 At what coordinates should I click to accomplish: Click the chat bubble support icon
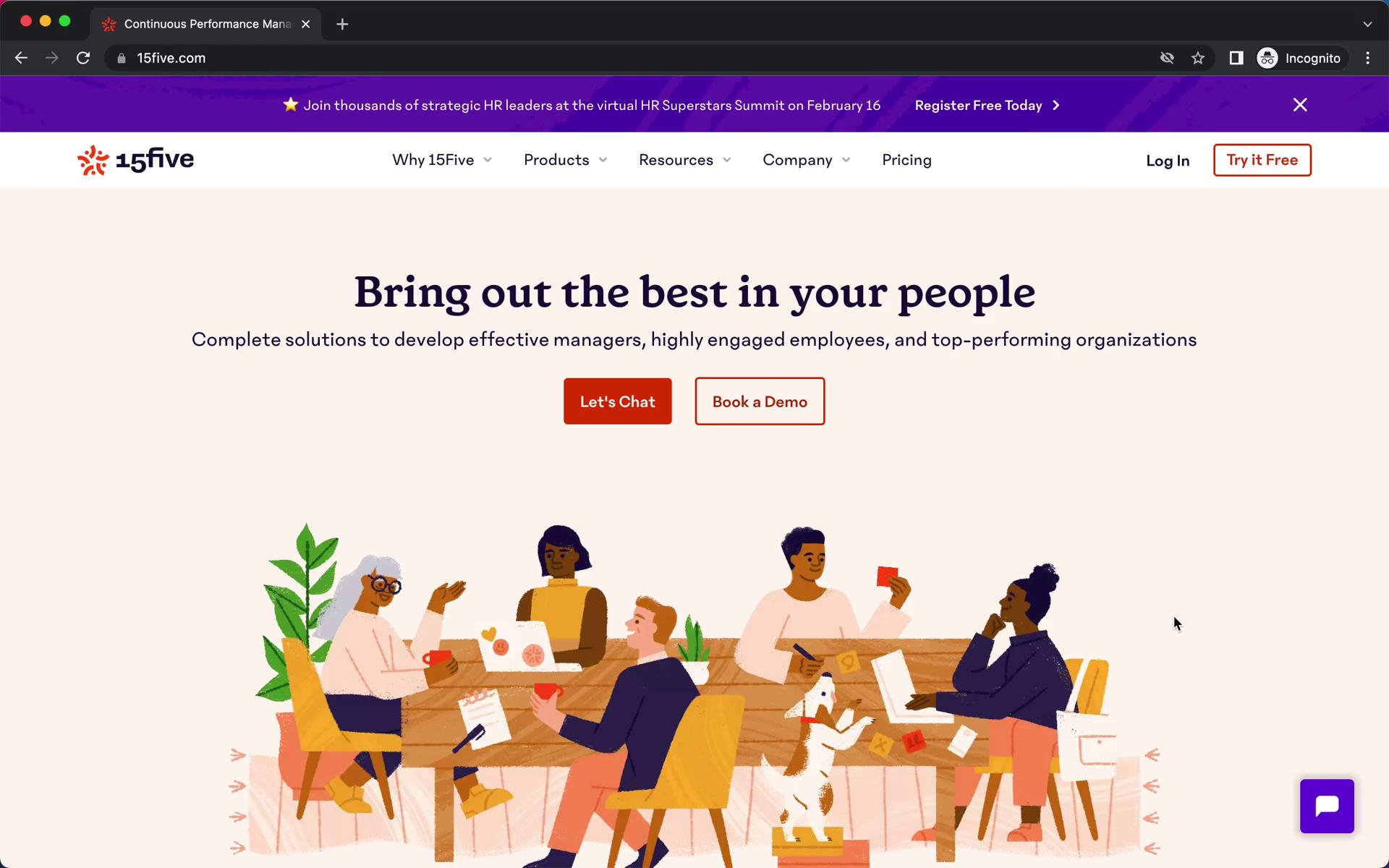(1327, 806)
